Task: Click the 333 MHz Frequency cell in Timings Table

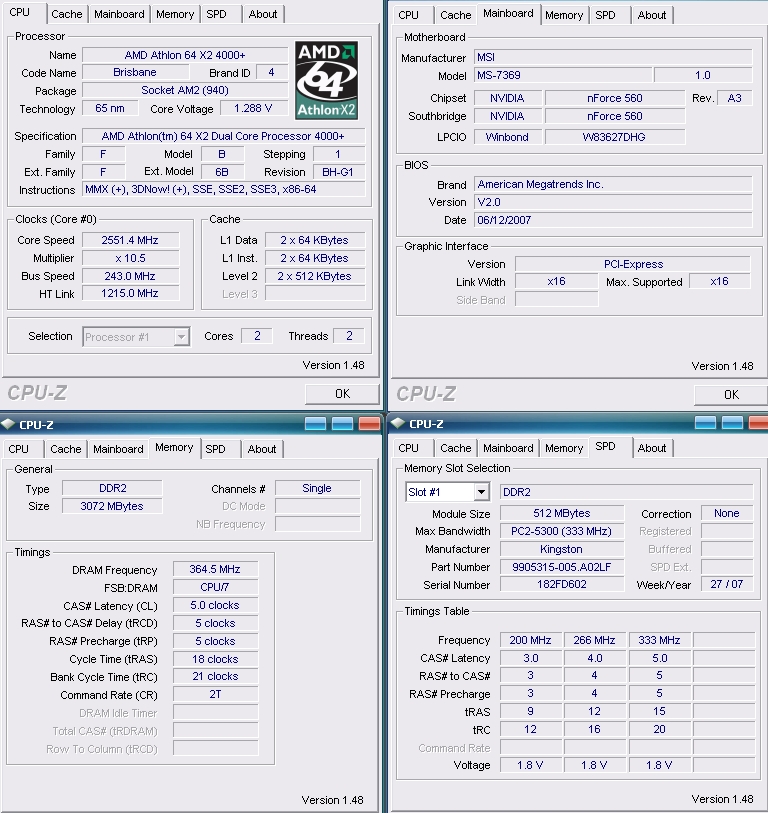Action: coord(660,640)
